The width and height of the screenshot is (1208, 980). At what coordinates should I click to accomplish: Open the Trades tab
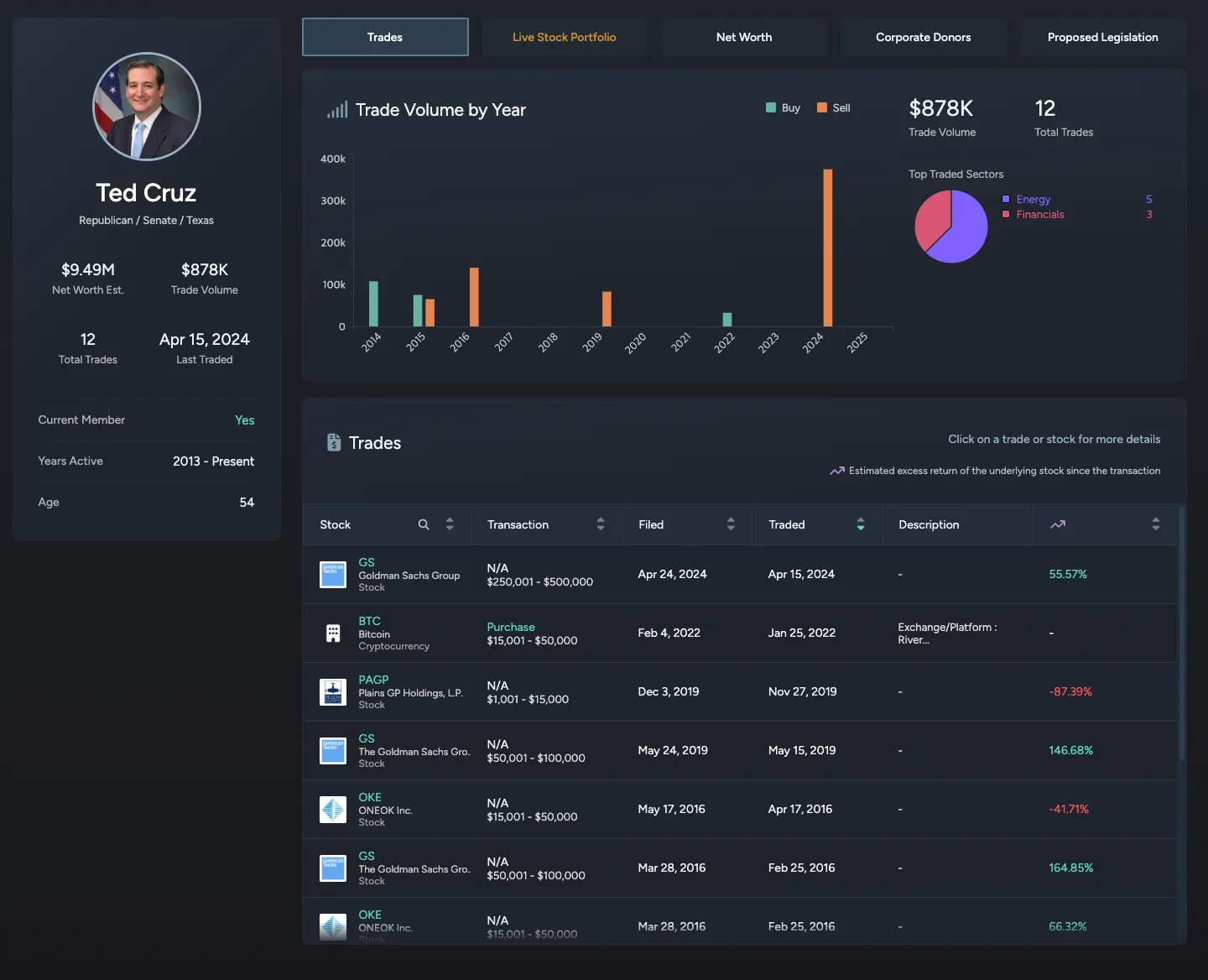coord(385,37)
